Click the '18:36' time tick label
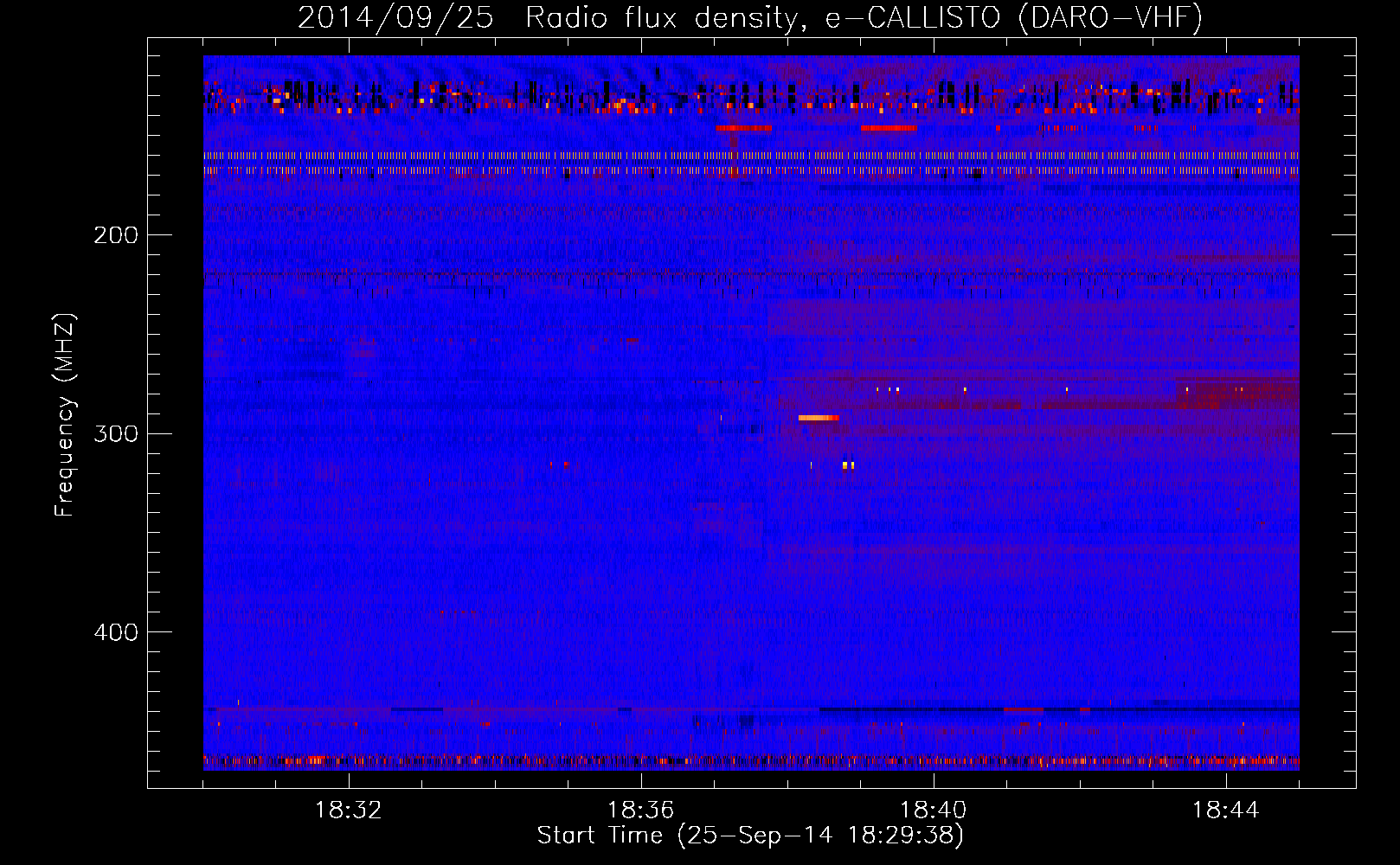The height and width of the screenshot is (865, 1400). point(641,811)
